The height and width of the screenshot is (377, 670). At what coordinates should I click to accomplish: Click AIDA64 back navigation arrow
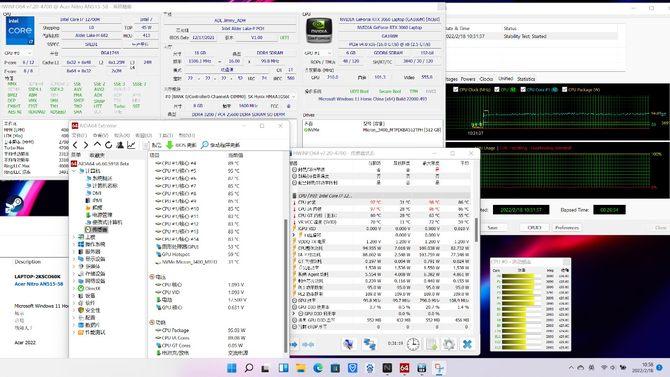point(76,145)
